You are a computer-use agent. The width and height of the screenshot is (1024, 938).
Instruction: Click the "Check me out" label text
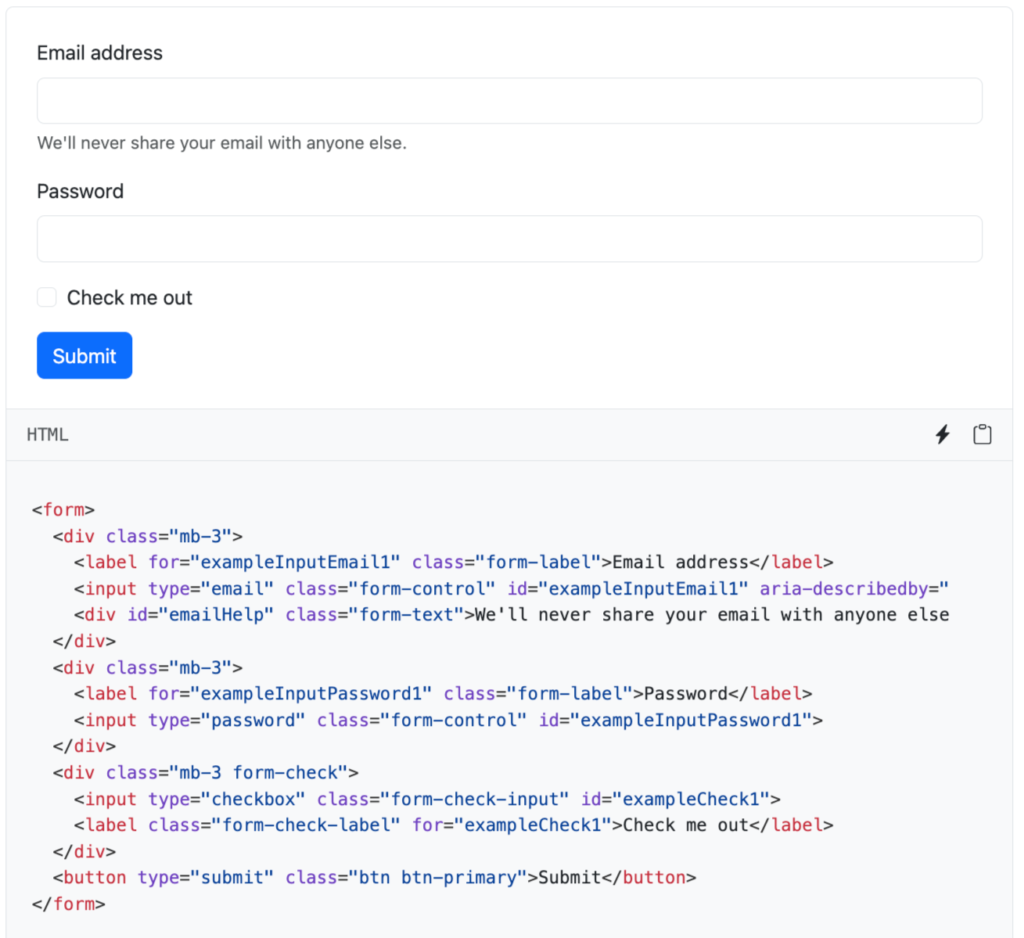129,298
